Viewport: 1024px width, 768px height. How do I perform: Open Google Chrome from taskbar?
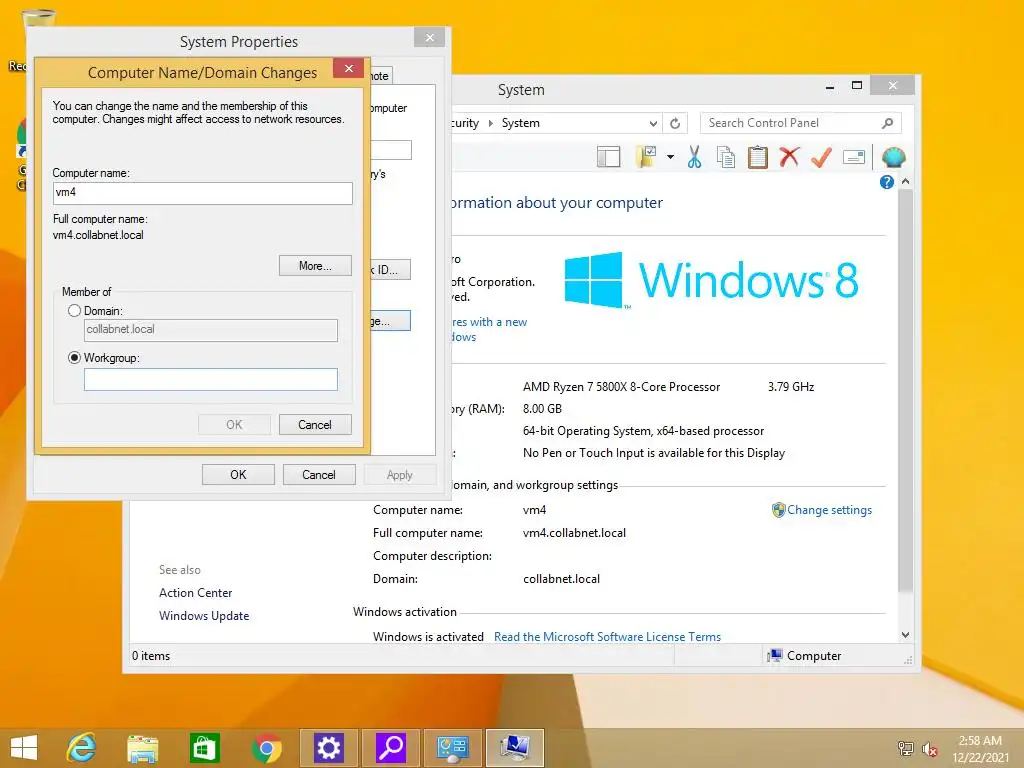(x=266, y=748)
